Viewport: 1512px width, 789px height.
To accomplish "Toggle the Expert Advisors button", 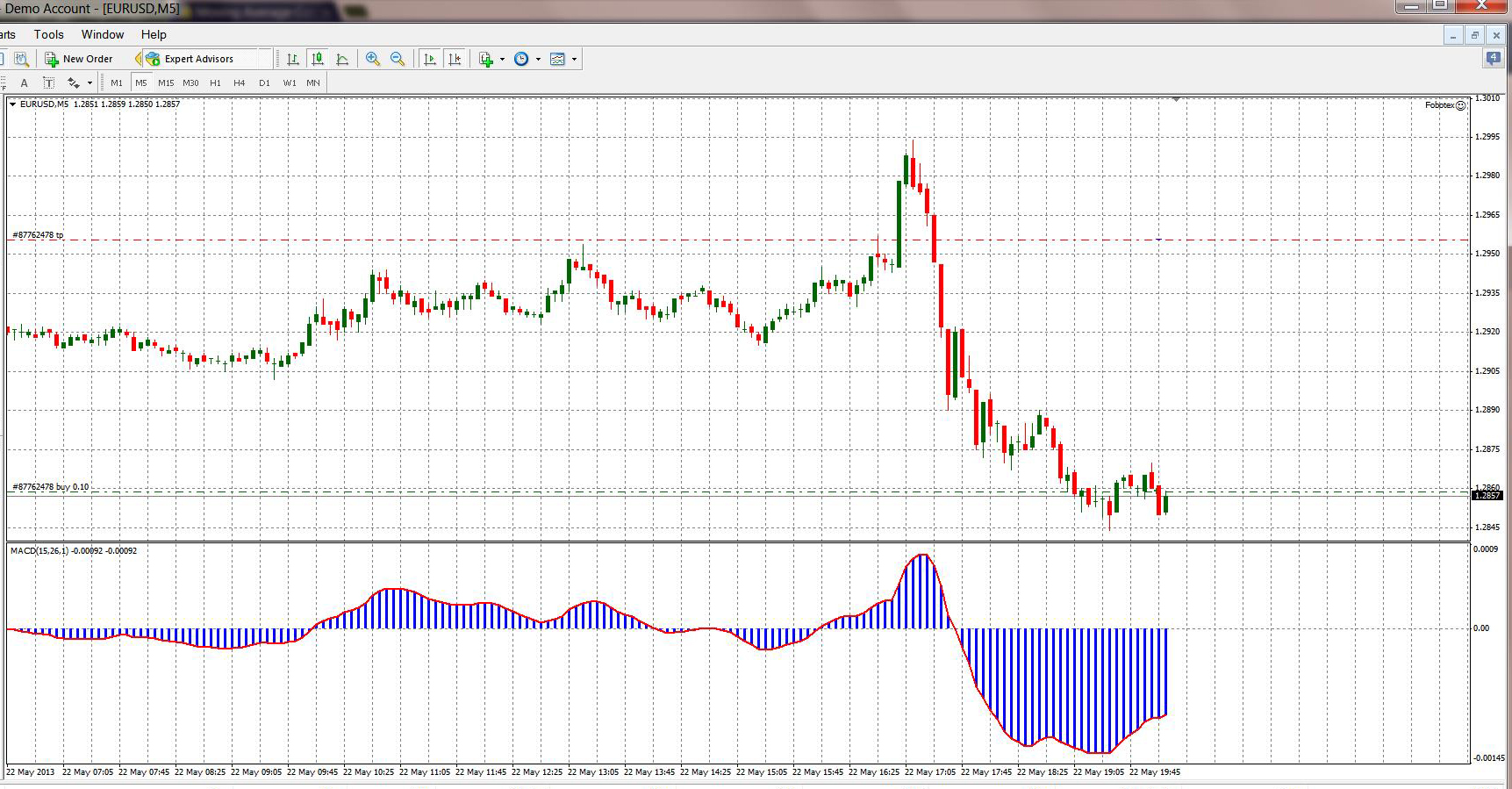I will click(x=190, y=59).
